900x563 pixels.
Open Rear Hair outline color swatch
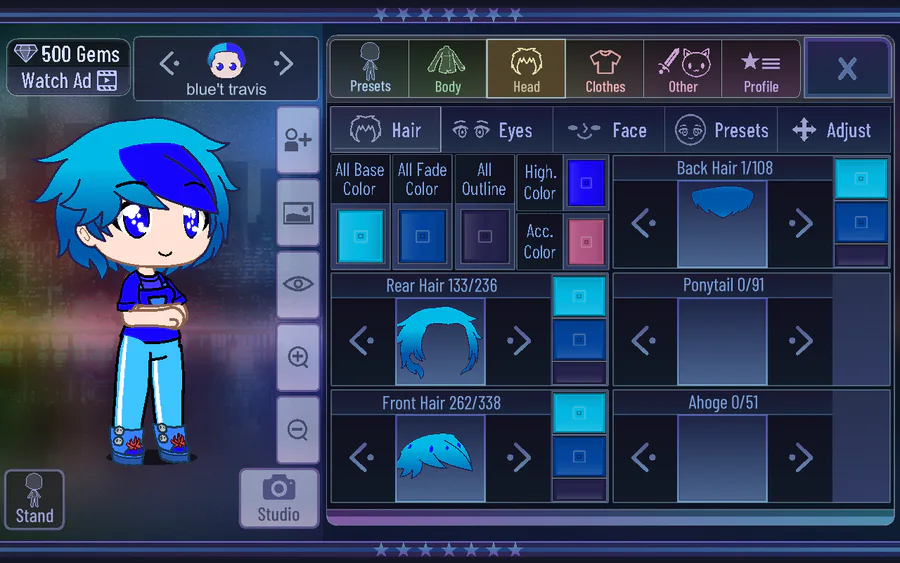(579, 373)
